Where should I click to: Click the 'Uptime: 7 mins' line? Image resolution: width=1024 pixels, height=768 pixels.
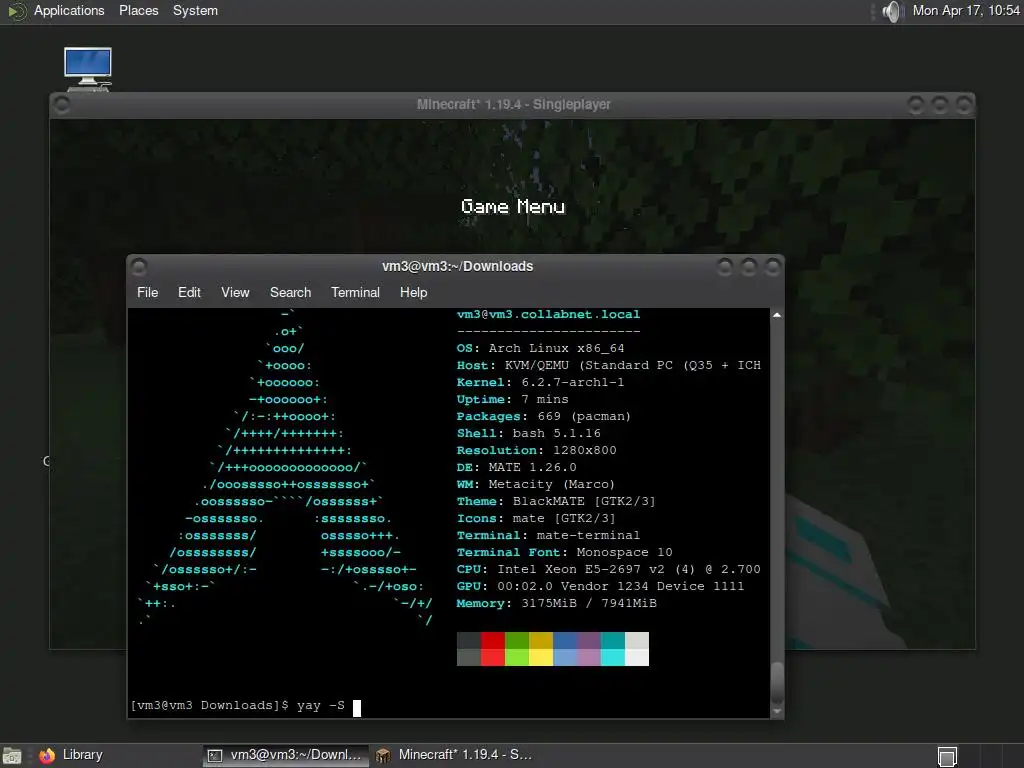(513, 400)
